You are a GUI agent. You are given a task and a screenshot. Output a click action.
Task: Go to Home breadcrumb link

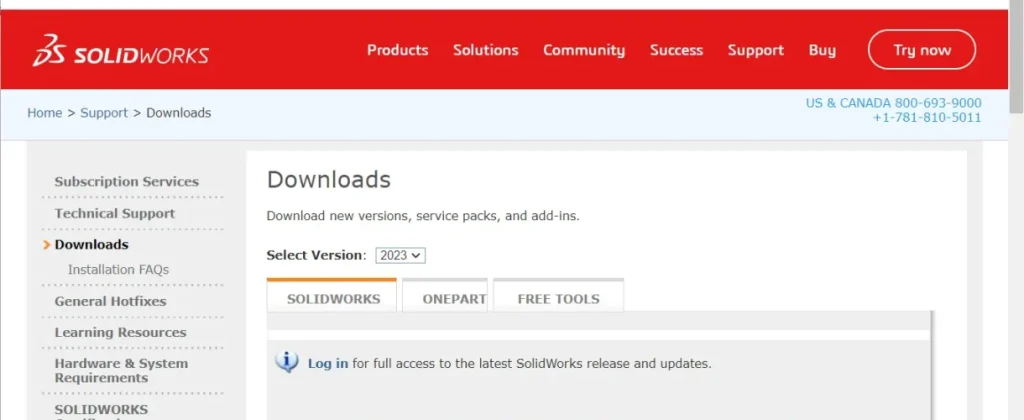pyautogui.click(x=44, y=112)
